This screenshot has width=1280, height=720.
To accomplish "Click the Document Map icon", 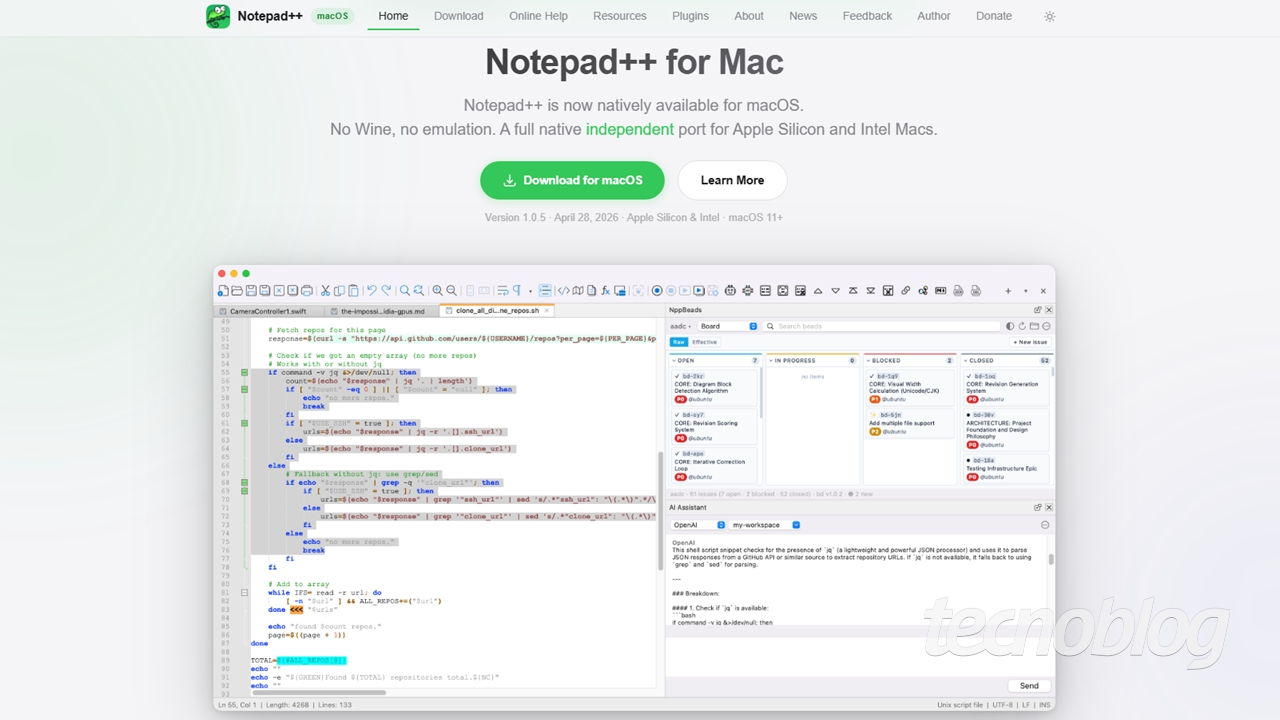I will point(578,290).
